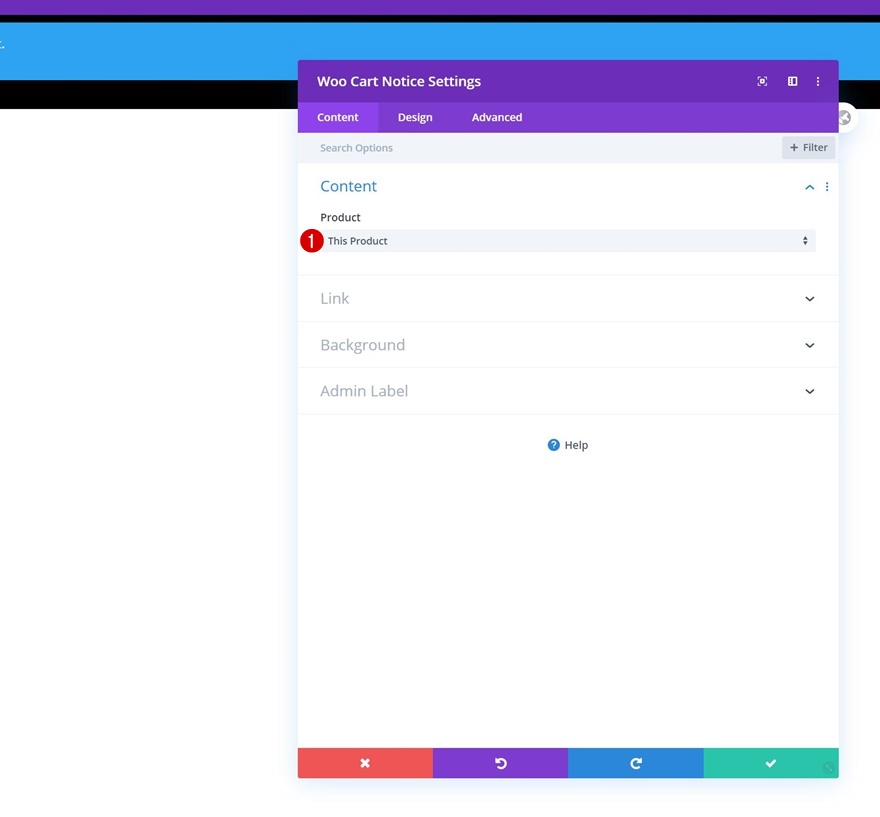
Task: Expand the Link section
Action: (x=568, y=299)
